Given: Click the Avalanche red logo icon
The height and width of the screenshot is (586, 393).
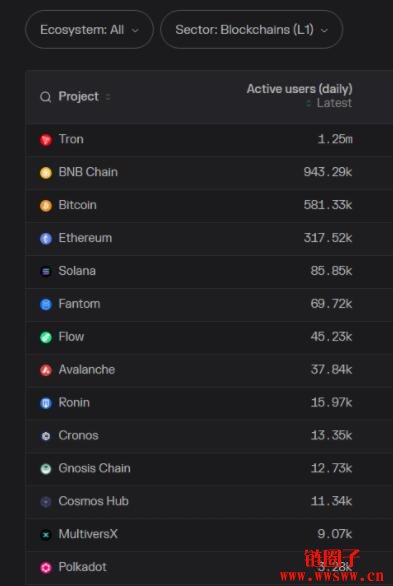Looking at the screenshot, I should (46, 370).
